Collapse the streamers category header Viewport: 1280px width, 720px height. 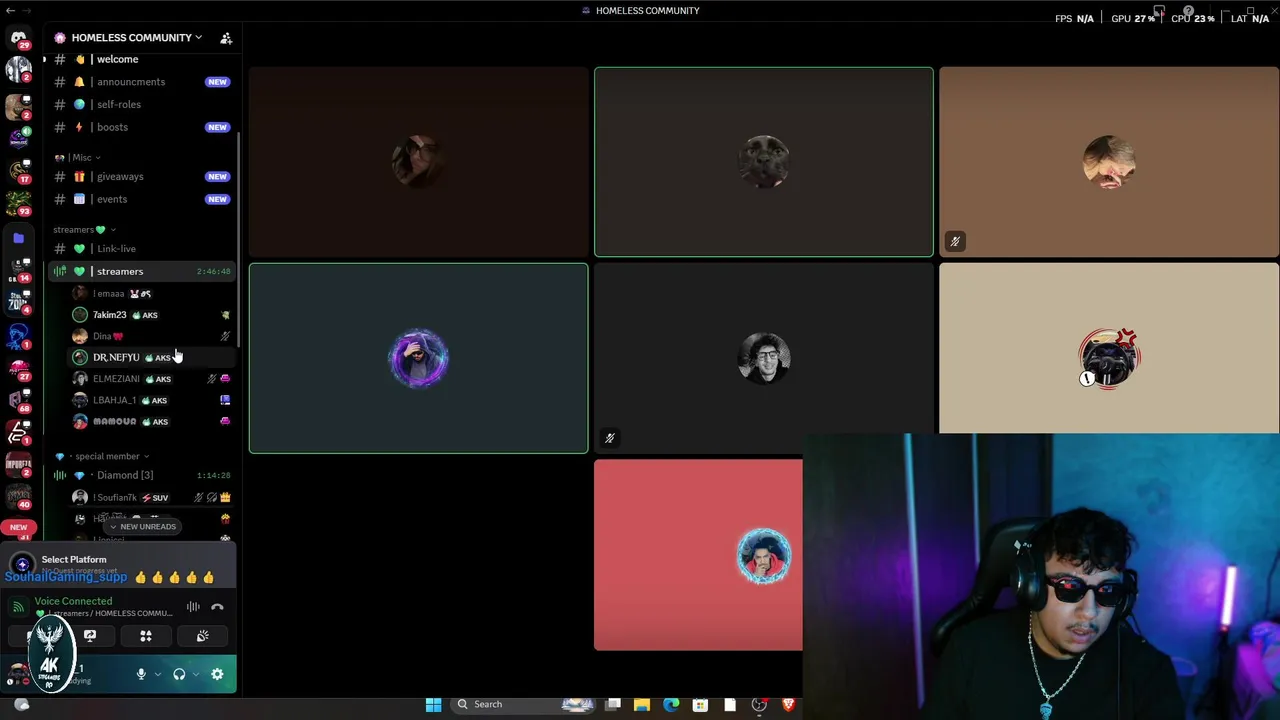point(84,229)
